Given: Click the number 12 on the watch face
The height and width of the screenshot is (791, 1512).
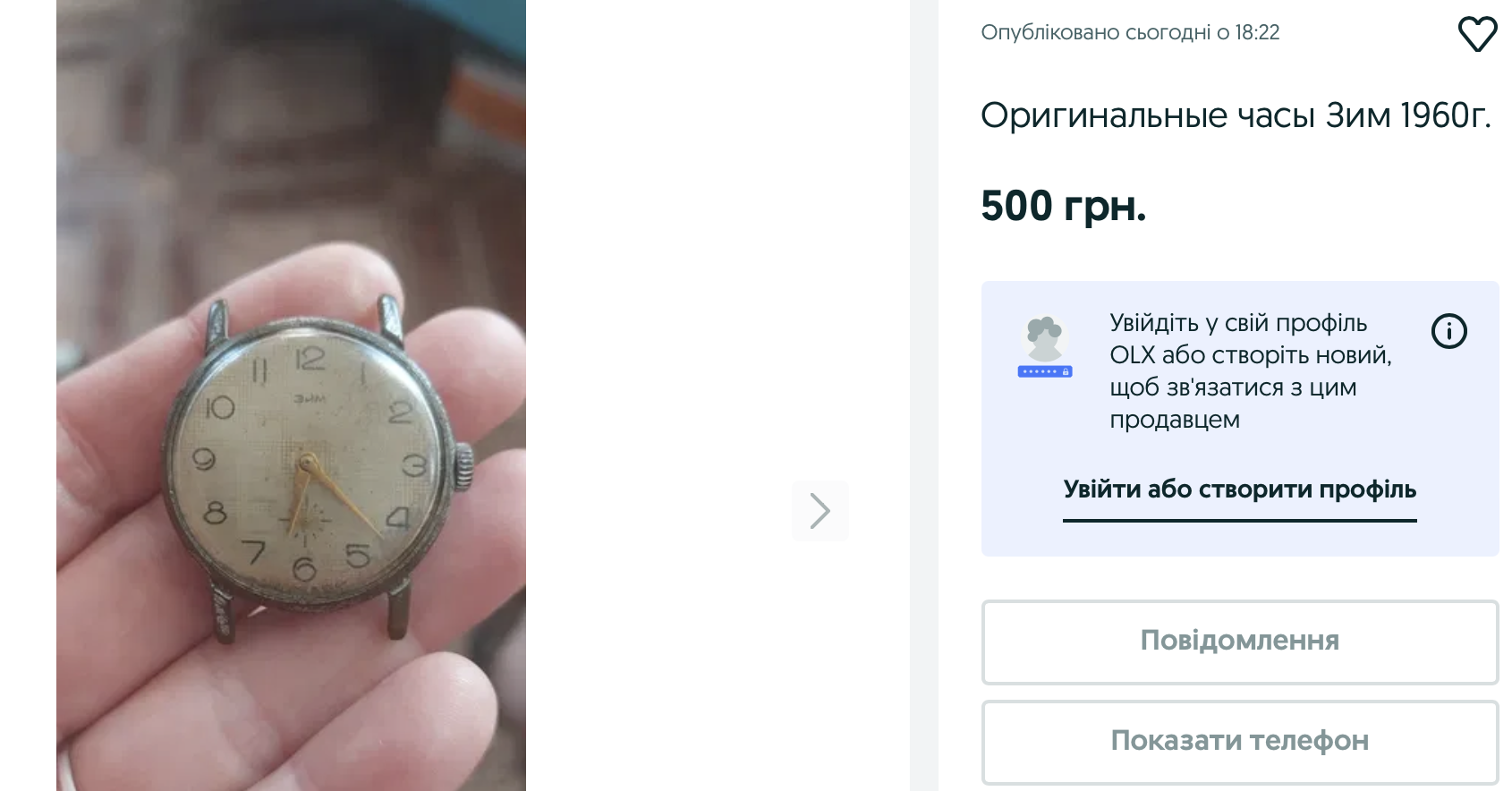Looking at the screenshot, I should point(310,359).
